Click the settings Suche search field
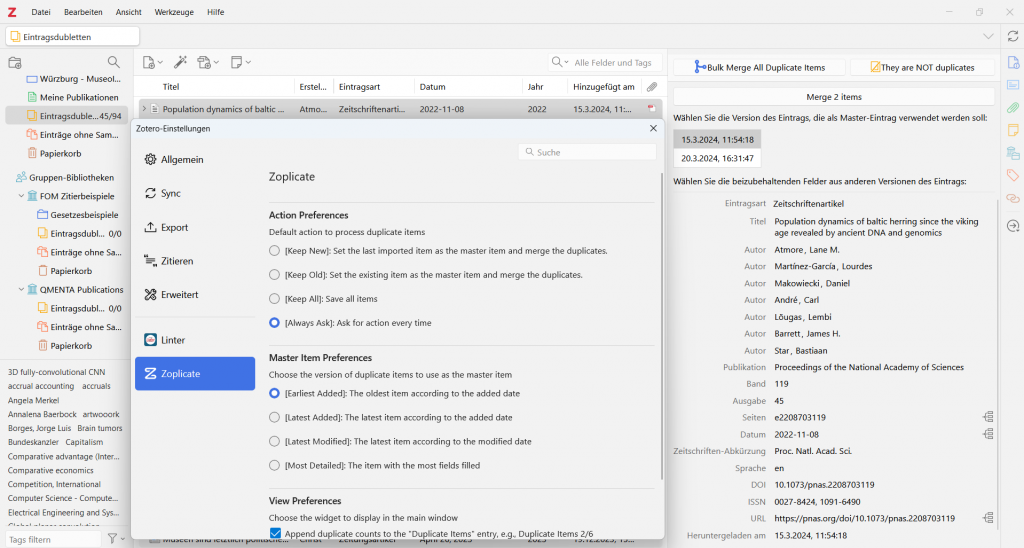The height and width of the screenshot is (548, 1024). [588, 152]
